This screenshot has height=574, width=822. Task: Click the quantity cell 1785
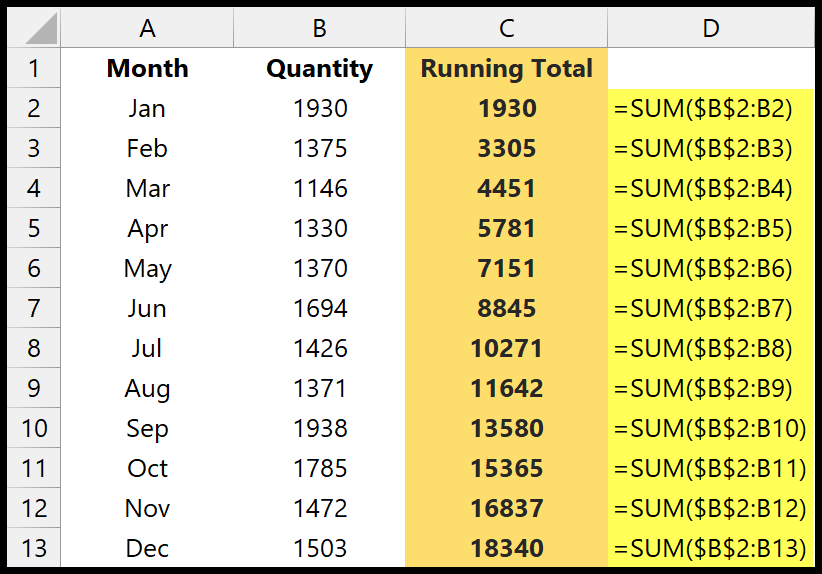click(319, 468)
